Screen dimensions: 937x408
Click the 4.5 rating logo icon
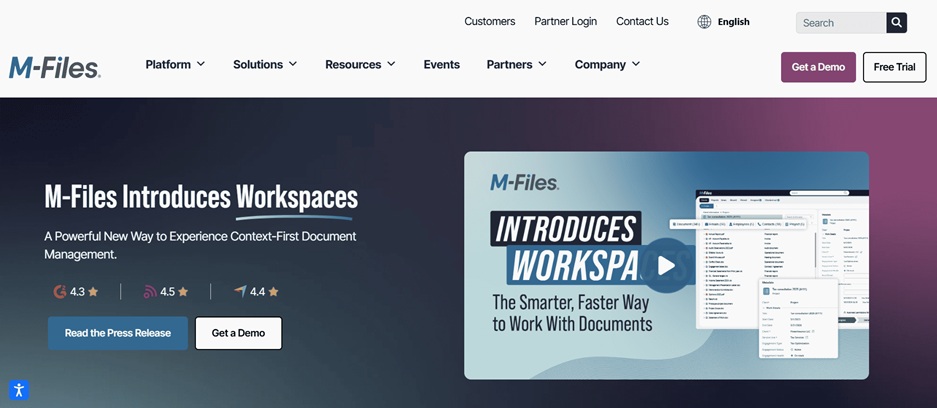pyautogui.click(x=150, y=292)
